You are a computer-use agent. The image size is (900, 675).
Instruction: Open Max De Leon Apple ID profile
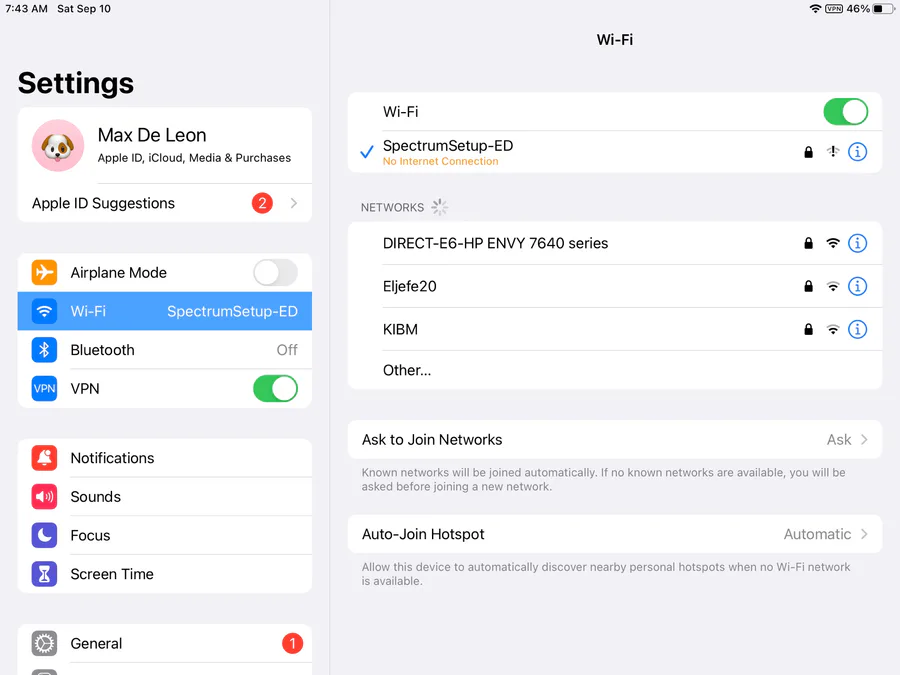pyautogui.click(x=165, y=146)
